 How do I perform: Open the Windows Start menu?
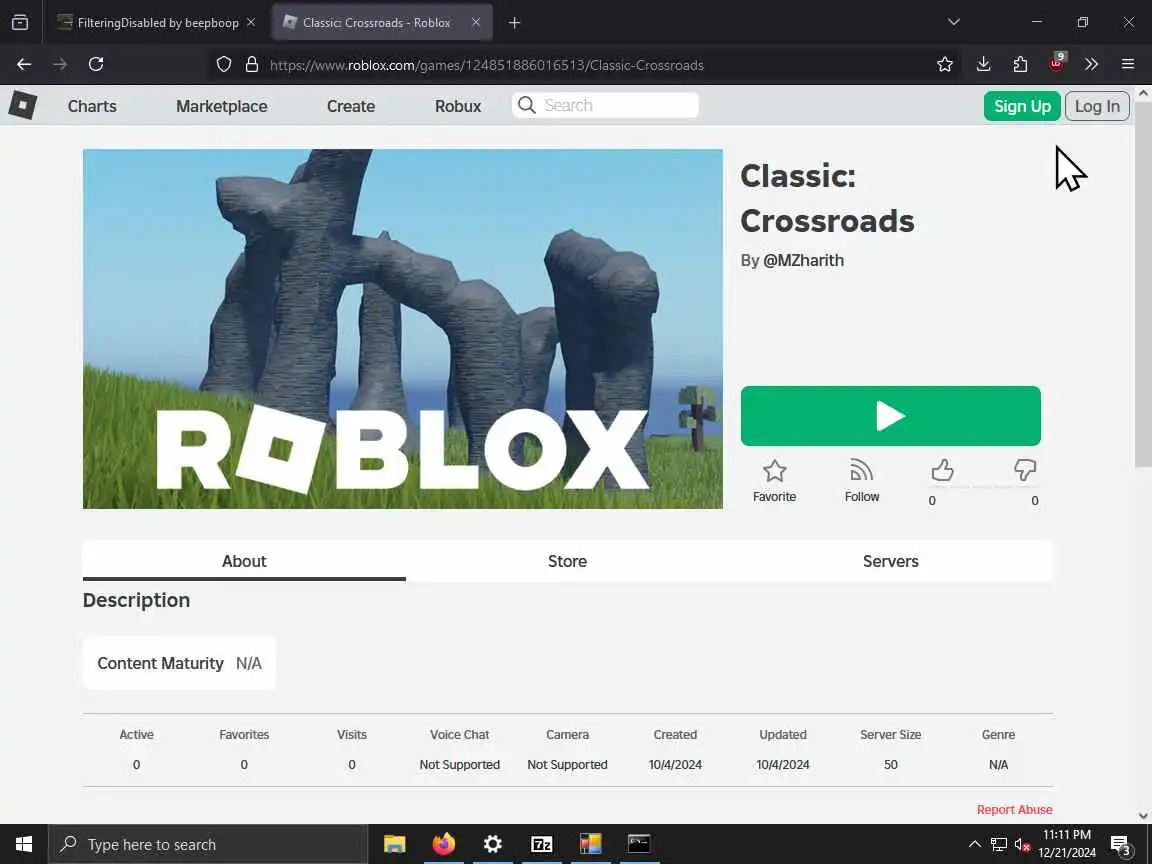24,844
